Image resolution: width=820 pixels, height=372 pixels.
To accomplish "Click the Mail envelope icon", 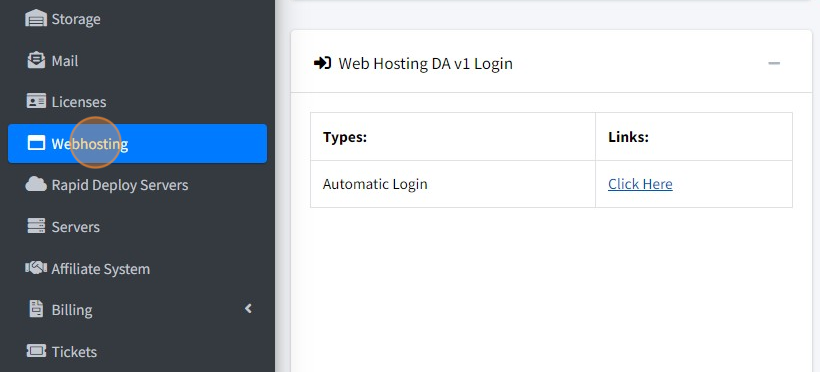I will coord(36,61).
